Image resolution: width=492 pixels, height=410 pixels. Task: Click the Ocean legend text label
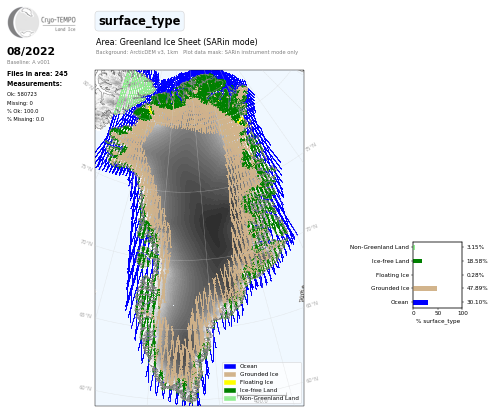click(248, 366)
